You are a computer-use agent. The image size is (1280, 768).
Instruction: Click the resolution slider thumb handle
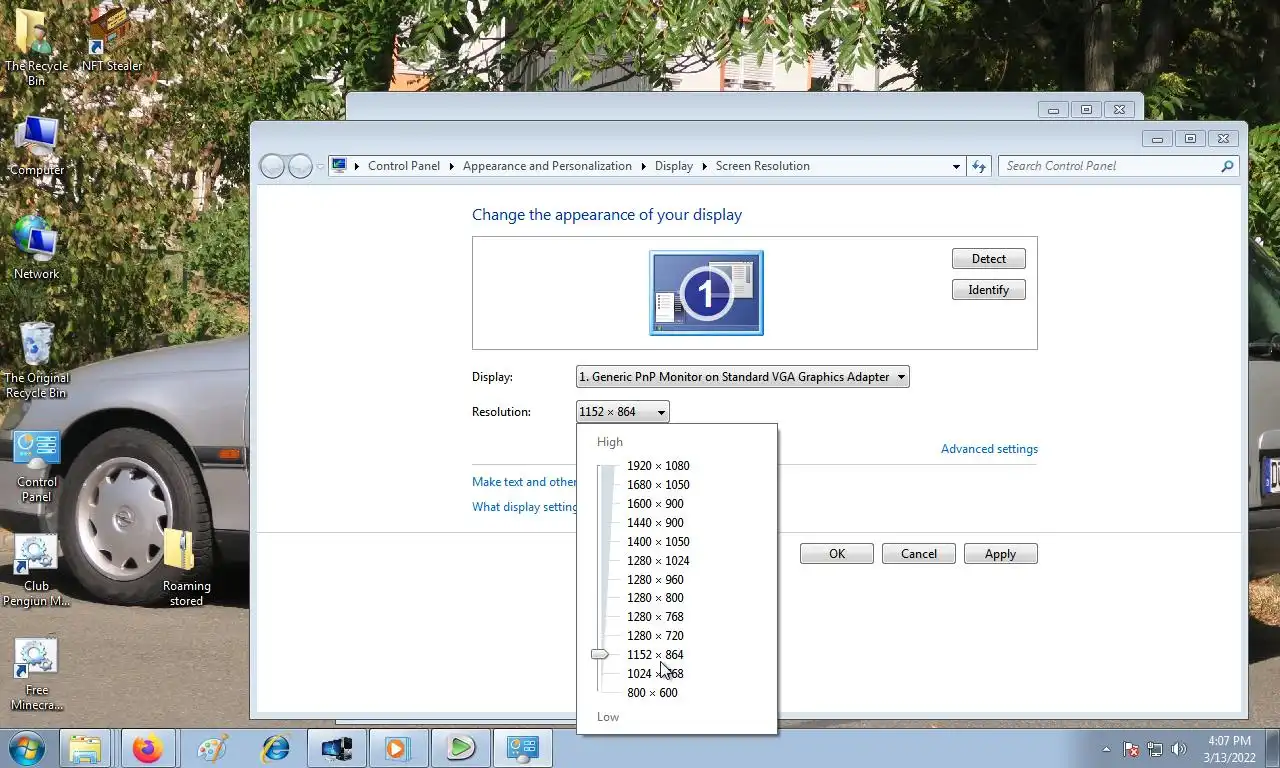599,654
